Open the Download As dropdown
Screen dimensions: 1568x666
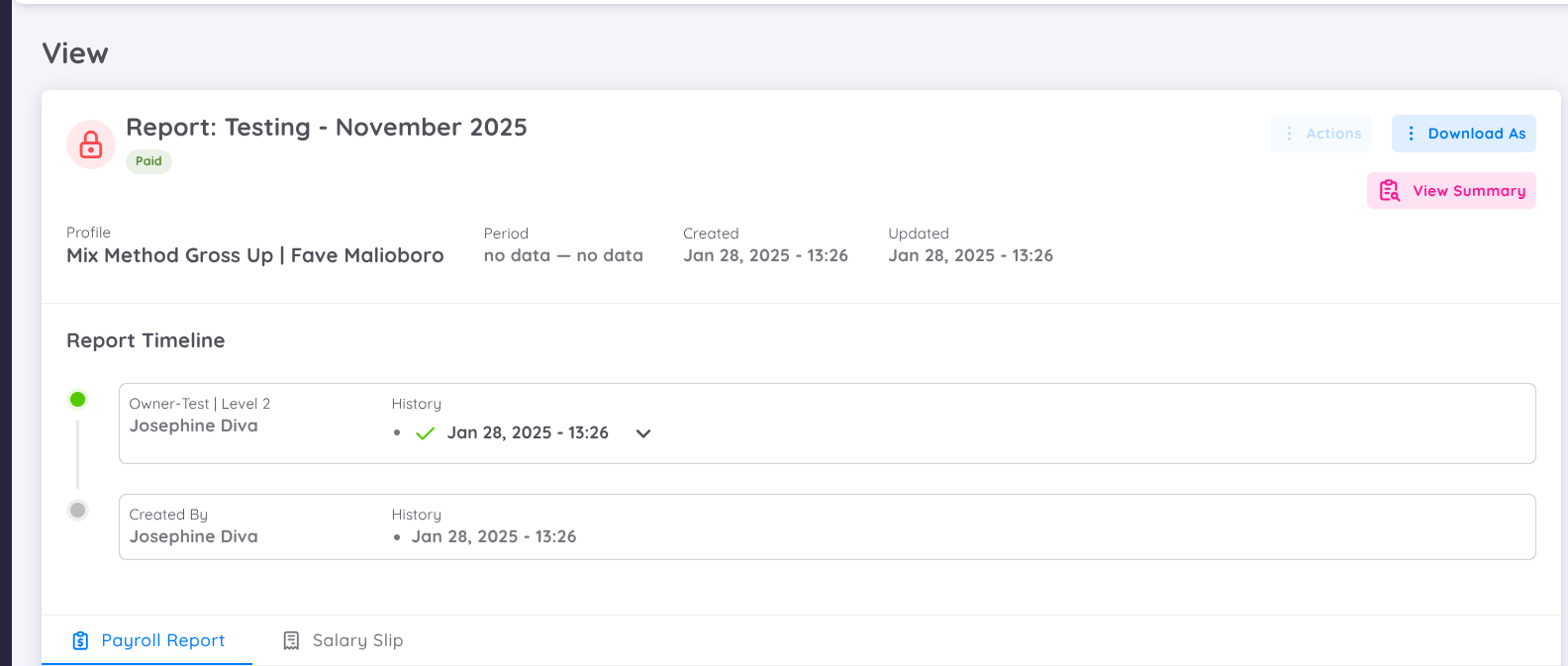1463,133
